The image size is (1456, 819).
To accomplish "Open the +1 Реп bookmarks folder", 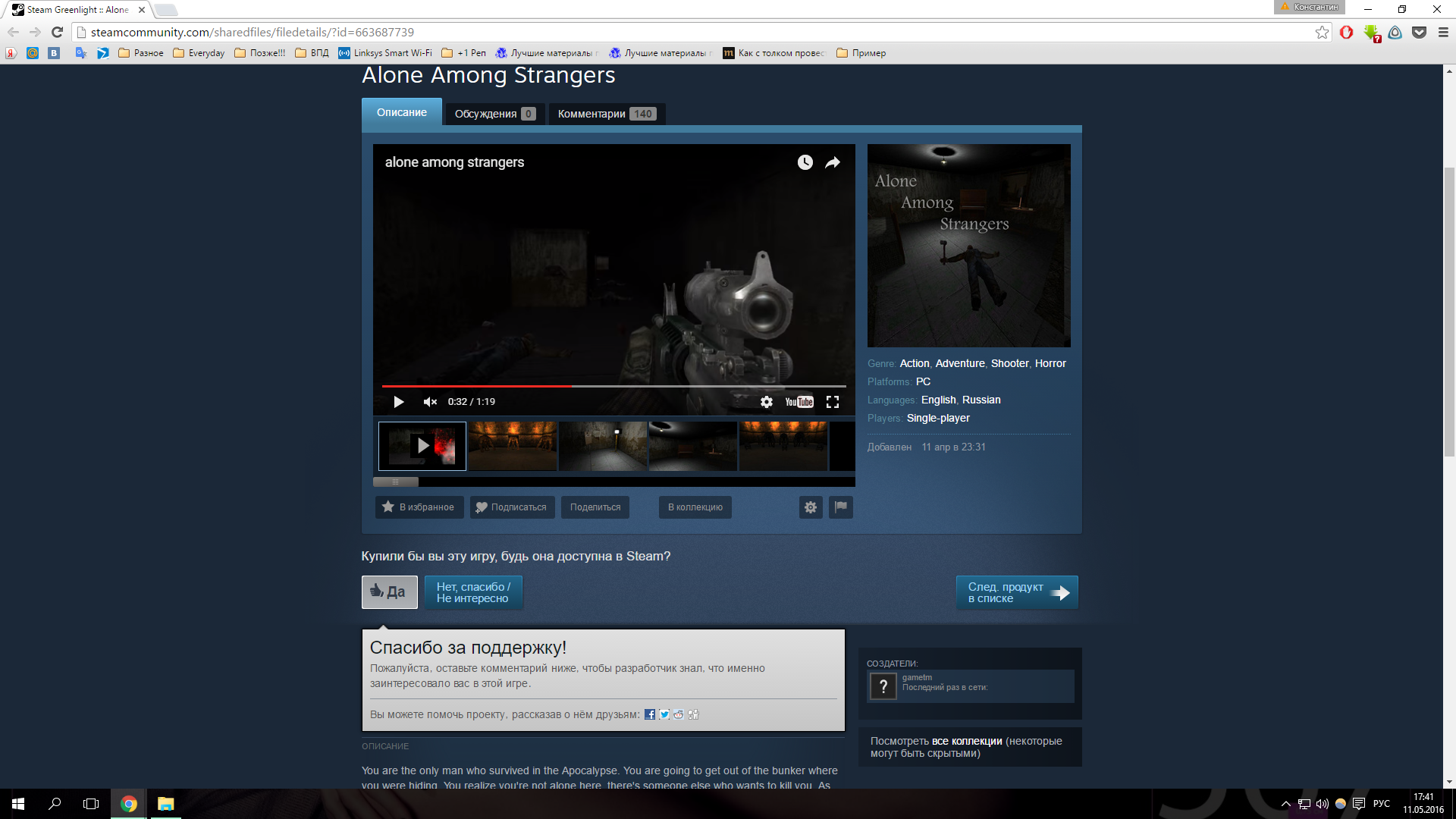I will pyautogui.click(x=463, y=53).
